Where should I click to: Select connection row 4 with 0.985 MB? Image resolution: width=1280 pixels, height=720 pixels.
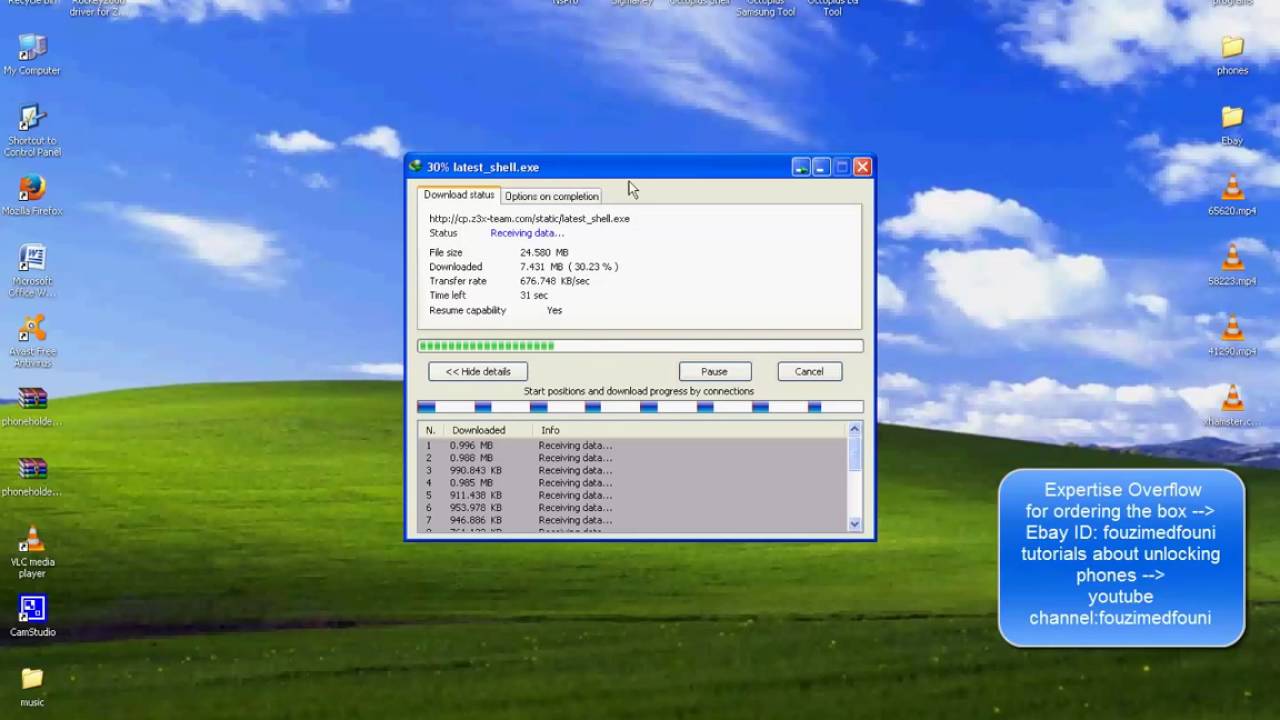tap(632, 483)
